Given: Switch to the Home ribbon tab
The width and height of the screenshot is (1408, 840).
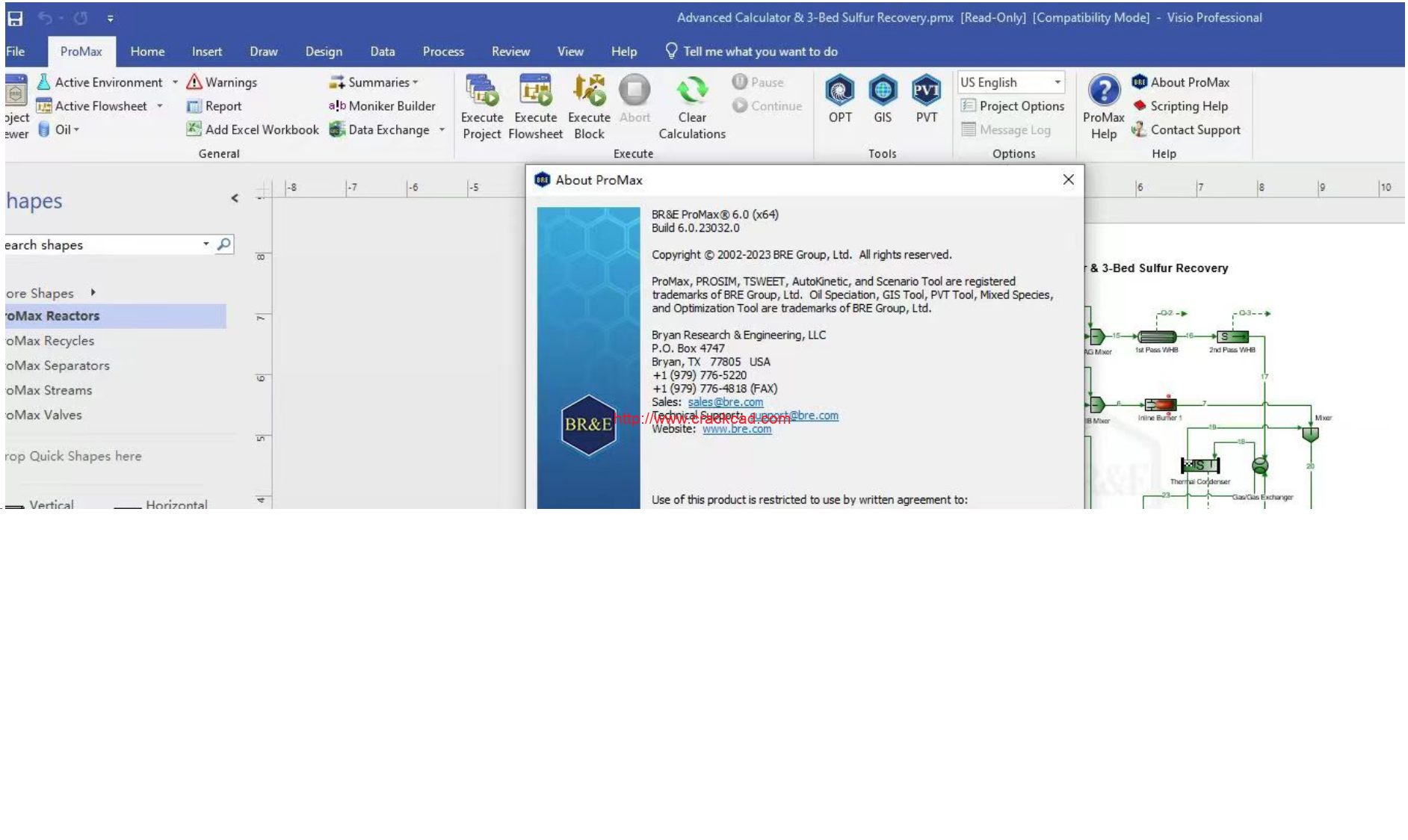Looking at the screenshot, I should coord(147,52).
